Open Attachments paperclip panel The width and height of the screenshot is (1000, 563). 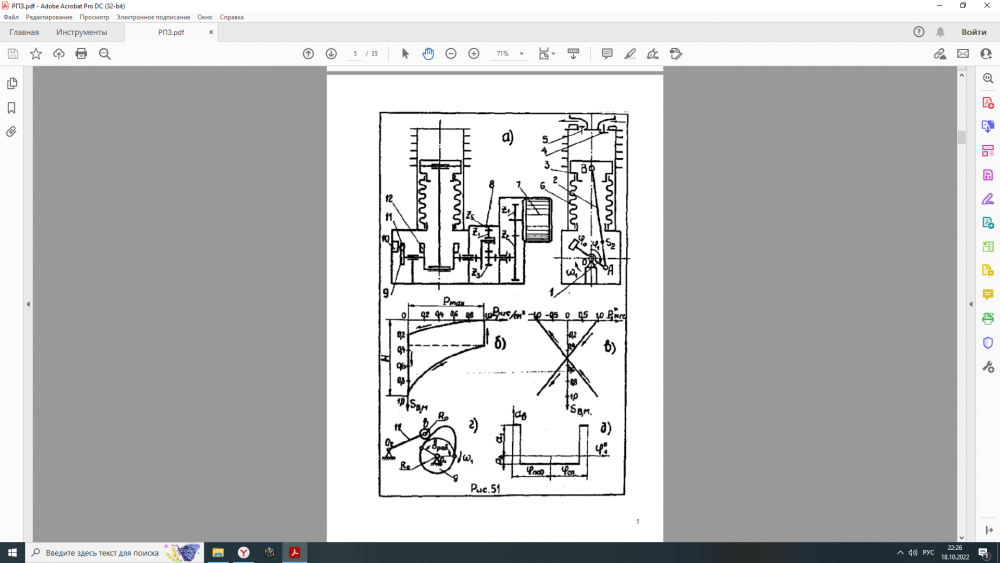[12, 131]
